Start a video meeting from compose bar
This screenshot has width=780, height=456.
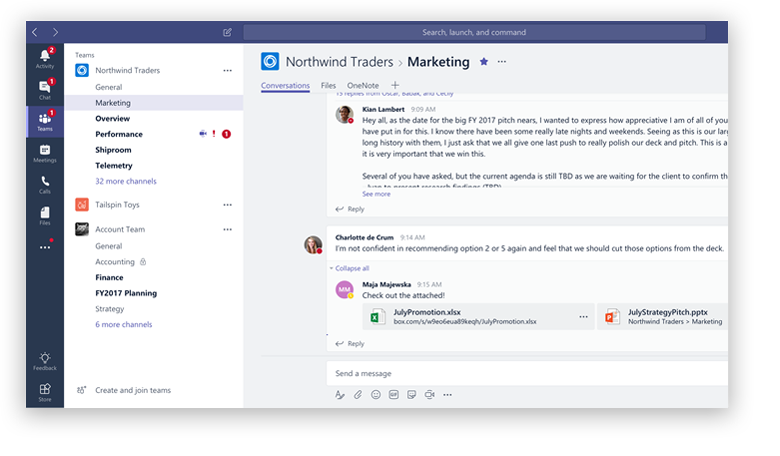429,395
